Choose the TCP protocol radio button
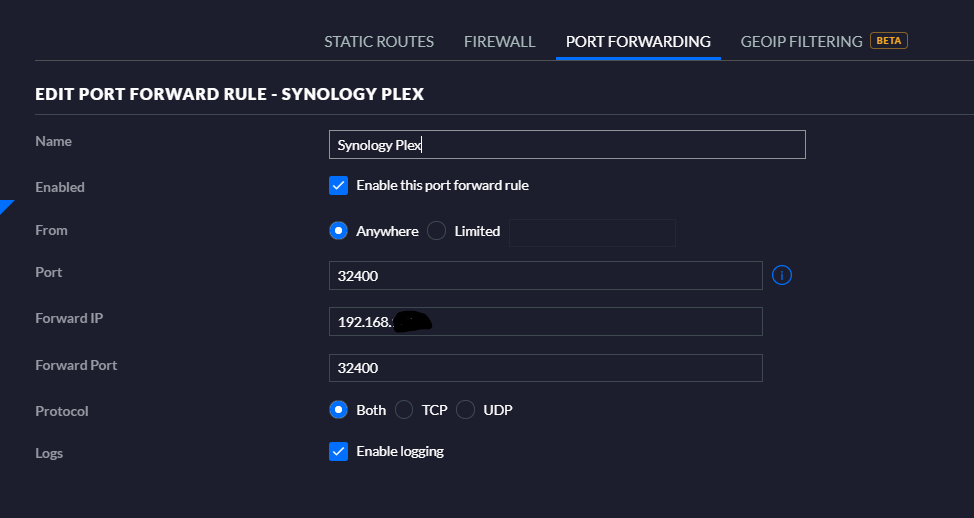 [404, 410]
